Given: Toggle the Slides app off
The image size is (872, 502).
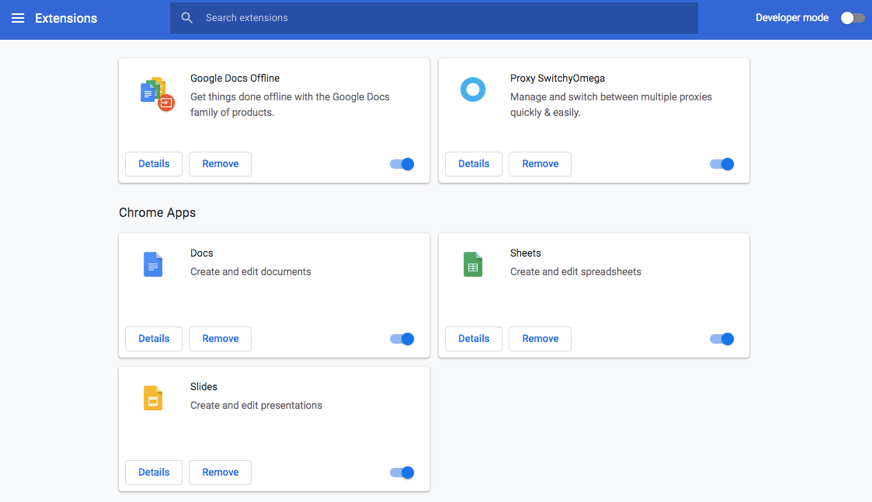Looking at the screenshot, I should coord(402,473).
